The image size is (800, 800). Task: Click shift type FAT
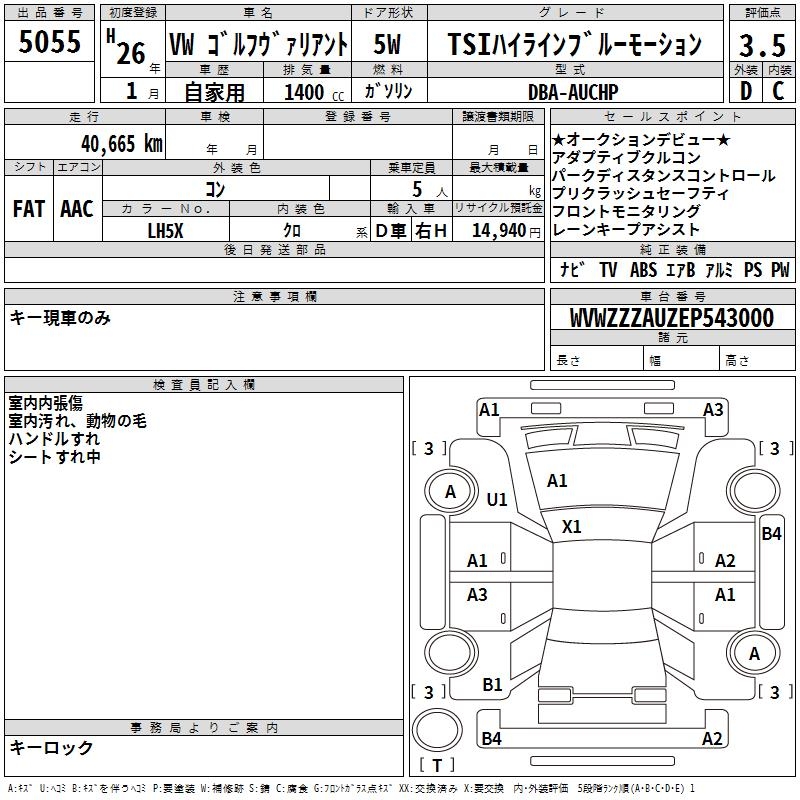point(29,209)
